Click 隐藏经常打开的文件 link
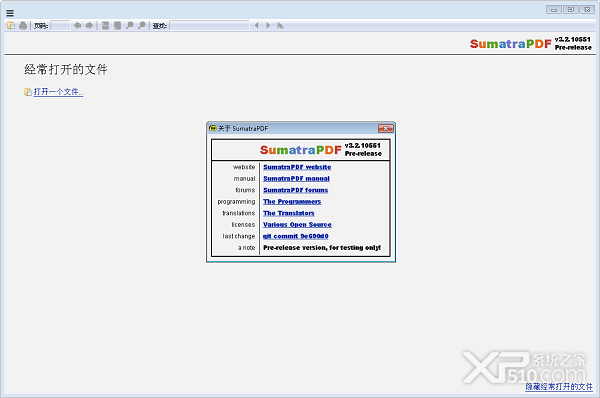600x398 pixels. coord(559,387)
